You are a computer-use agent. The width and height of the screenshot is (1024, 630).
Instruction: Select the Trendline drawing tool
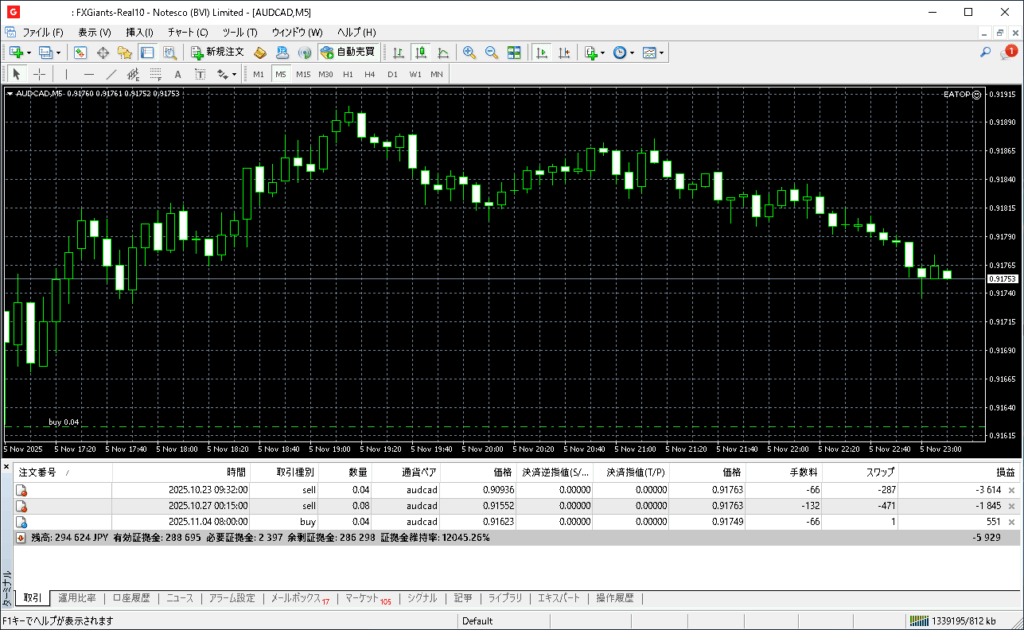(111, 74)
